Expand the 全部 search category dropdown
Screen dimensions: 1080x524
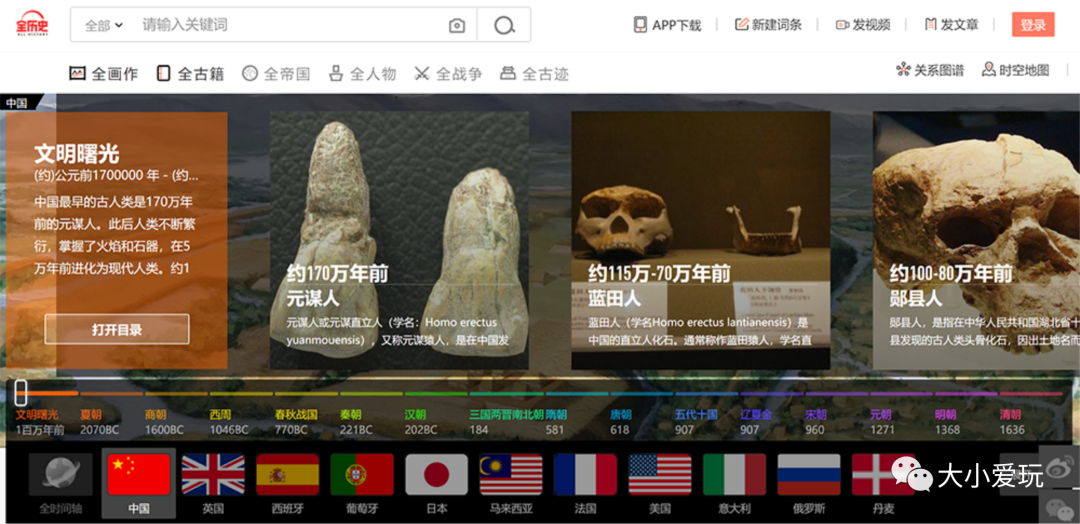point(103,26)
